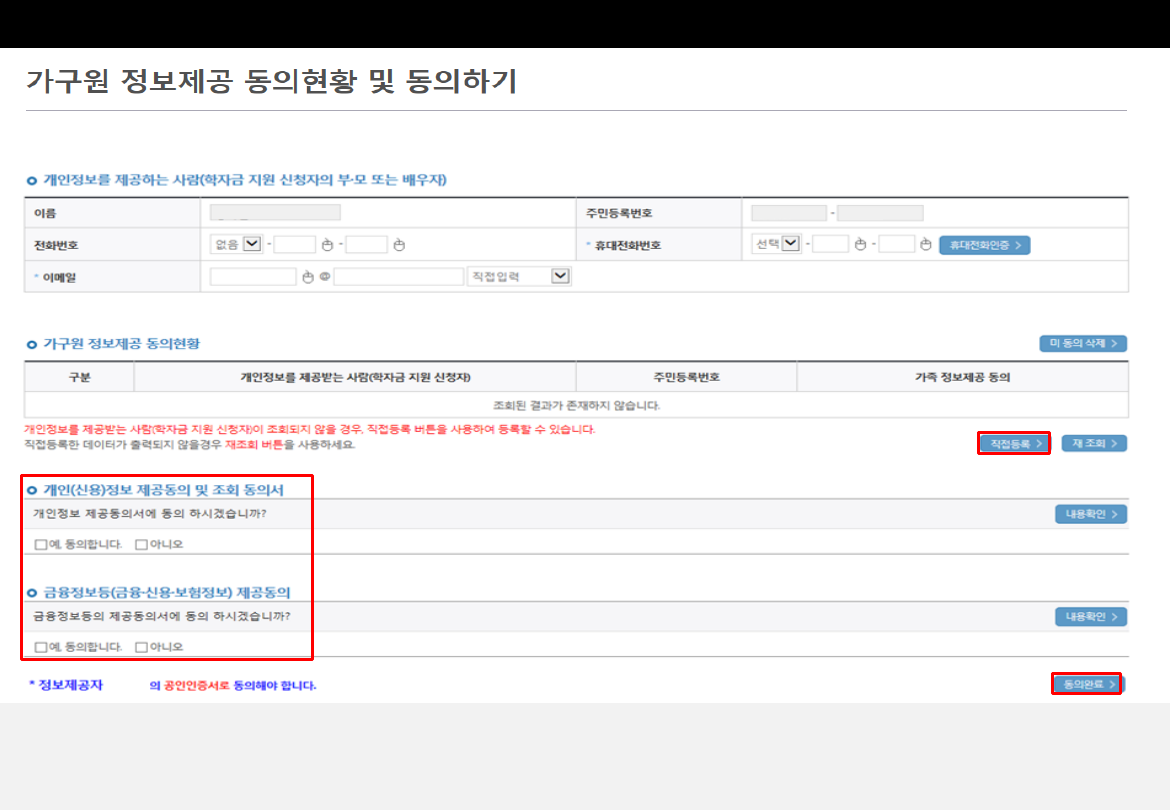Viewport: 1170px width, 810px height.
Task: Click the mouse-input icon beside the email ID field
Action: coord(308,277)
